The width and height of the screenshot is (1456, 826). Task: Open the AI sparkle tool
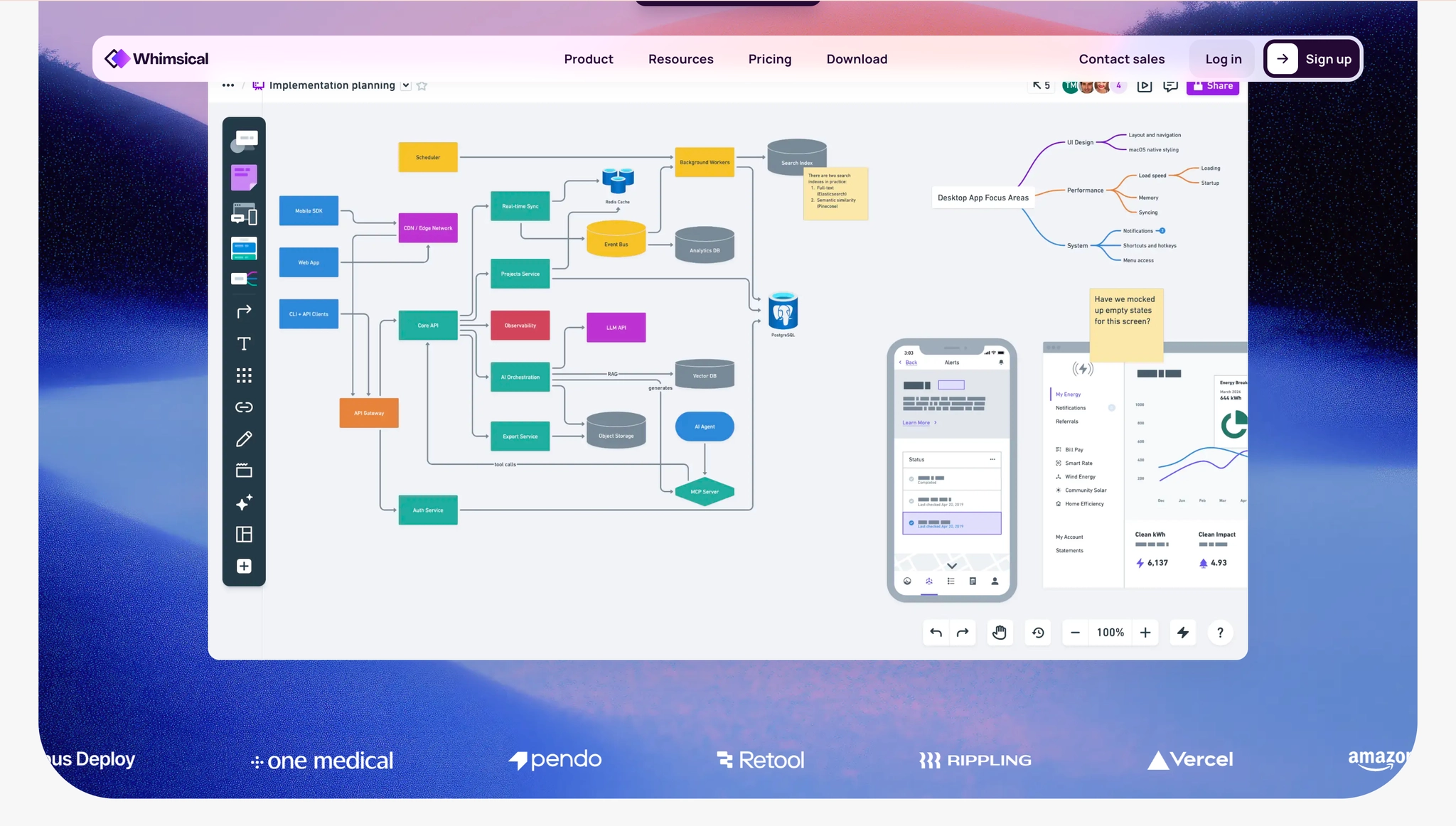(244, 503)
